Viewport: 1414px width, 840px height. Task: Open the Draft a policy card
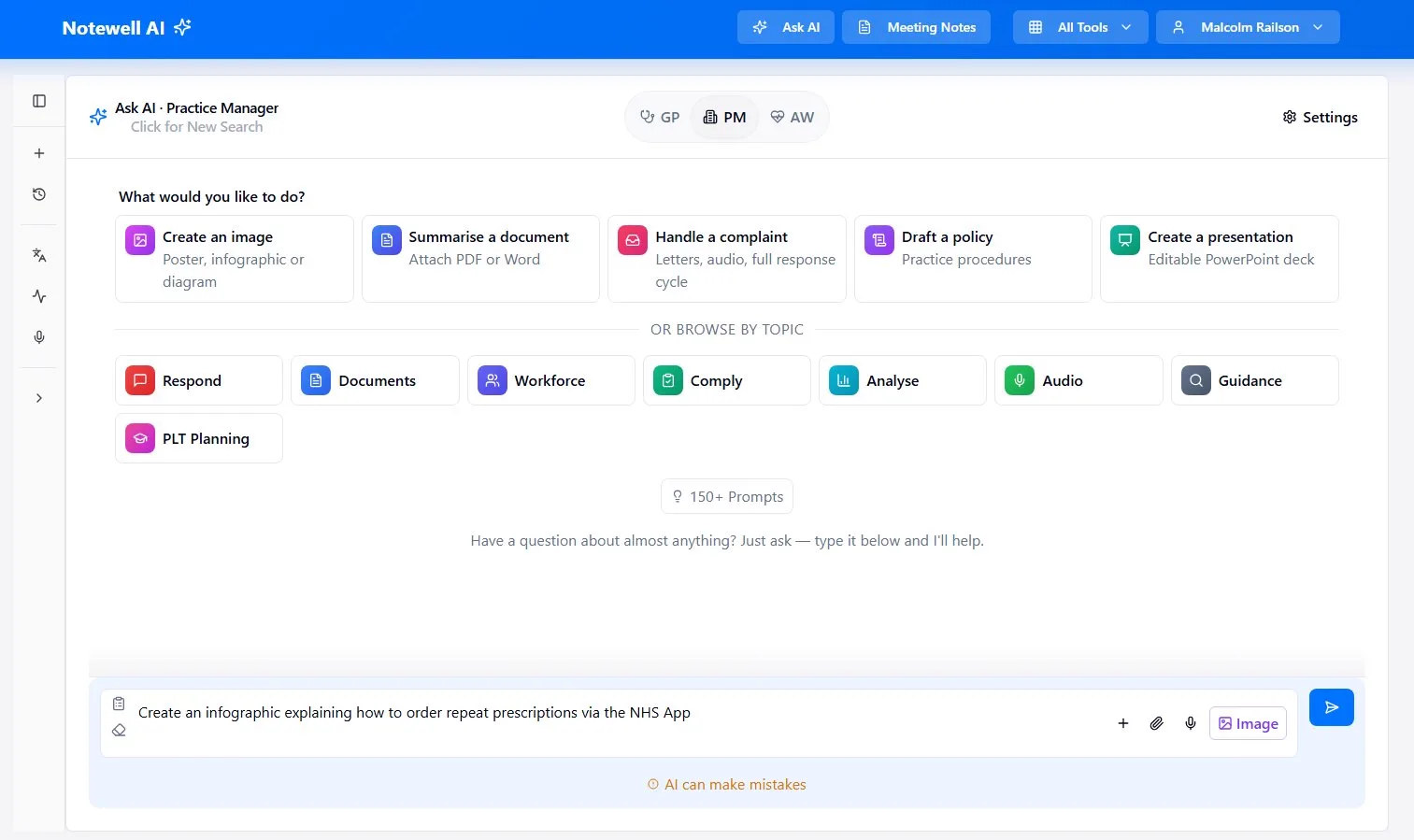tap(973, 259)
